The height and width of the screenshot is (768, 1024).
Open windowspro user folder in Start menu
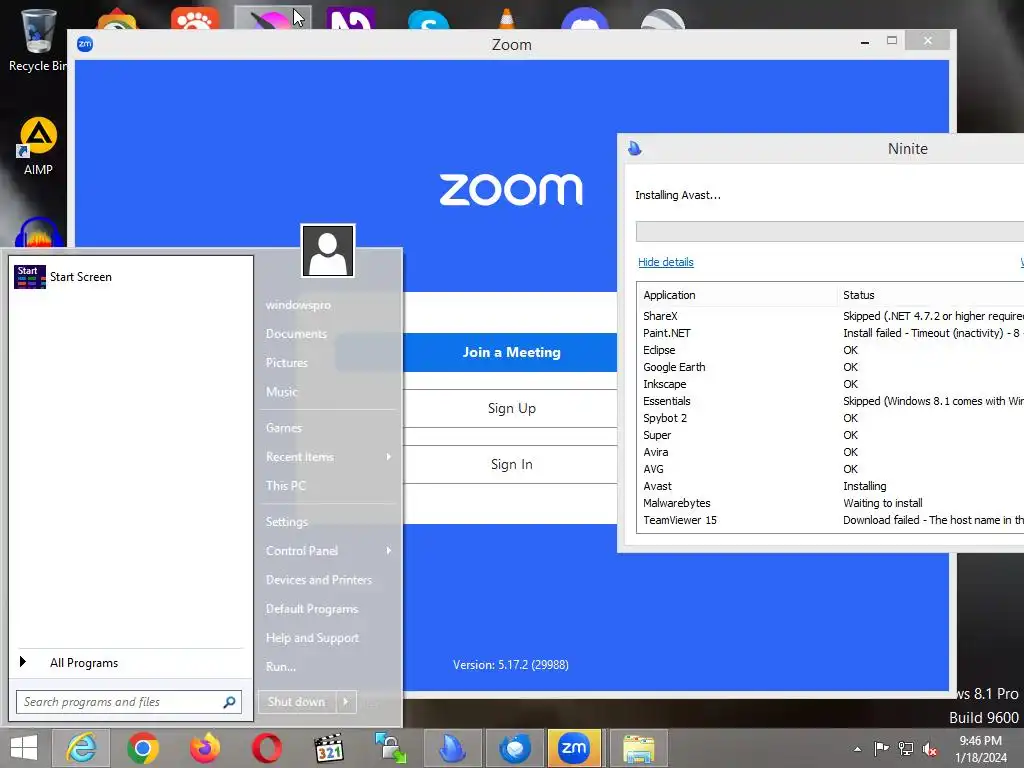coord(298,305)
